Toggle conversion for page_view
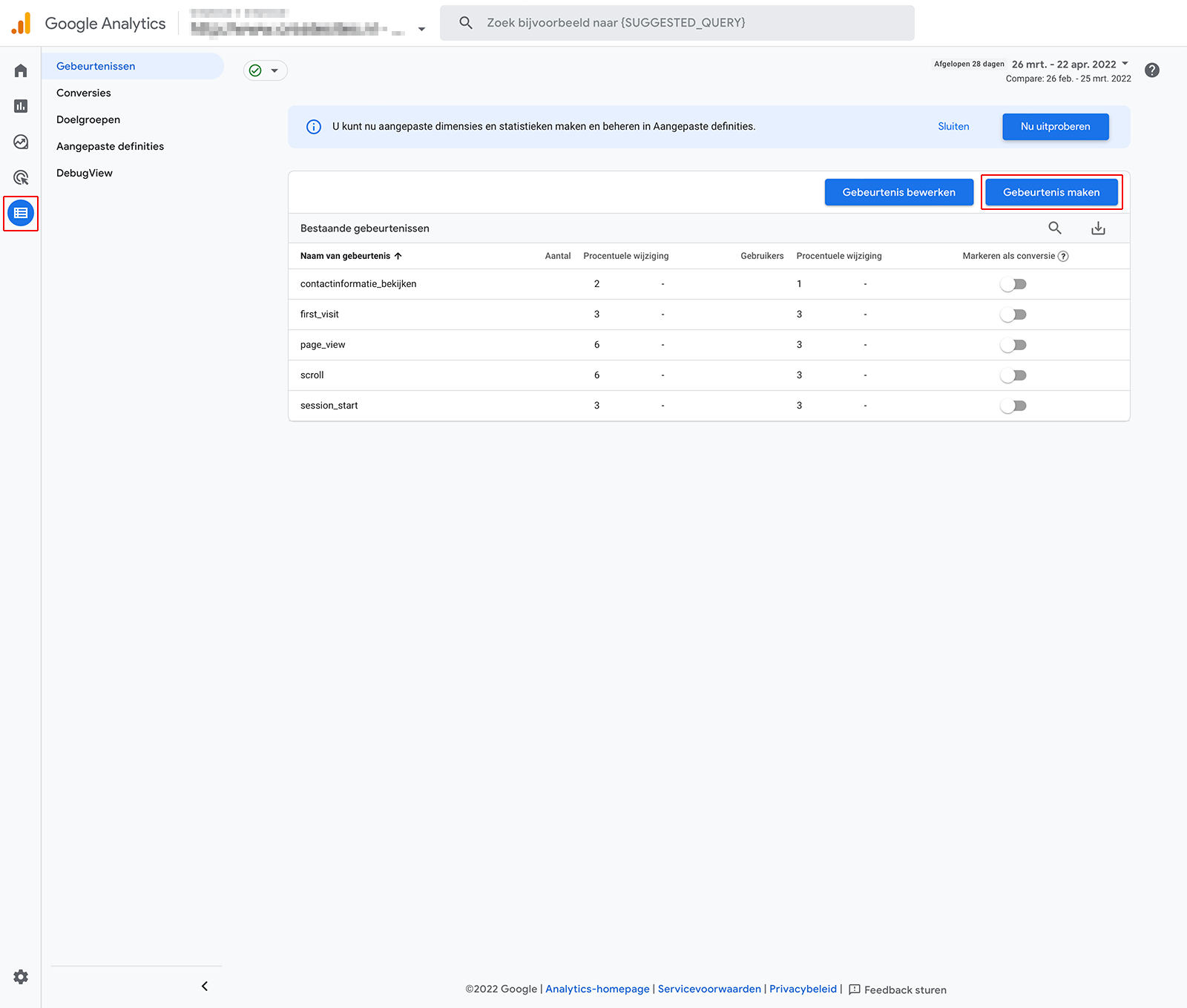Image resolution: width=1187 pixels, height=1008 pixels. [1013, 345]
